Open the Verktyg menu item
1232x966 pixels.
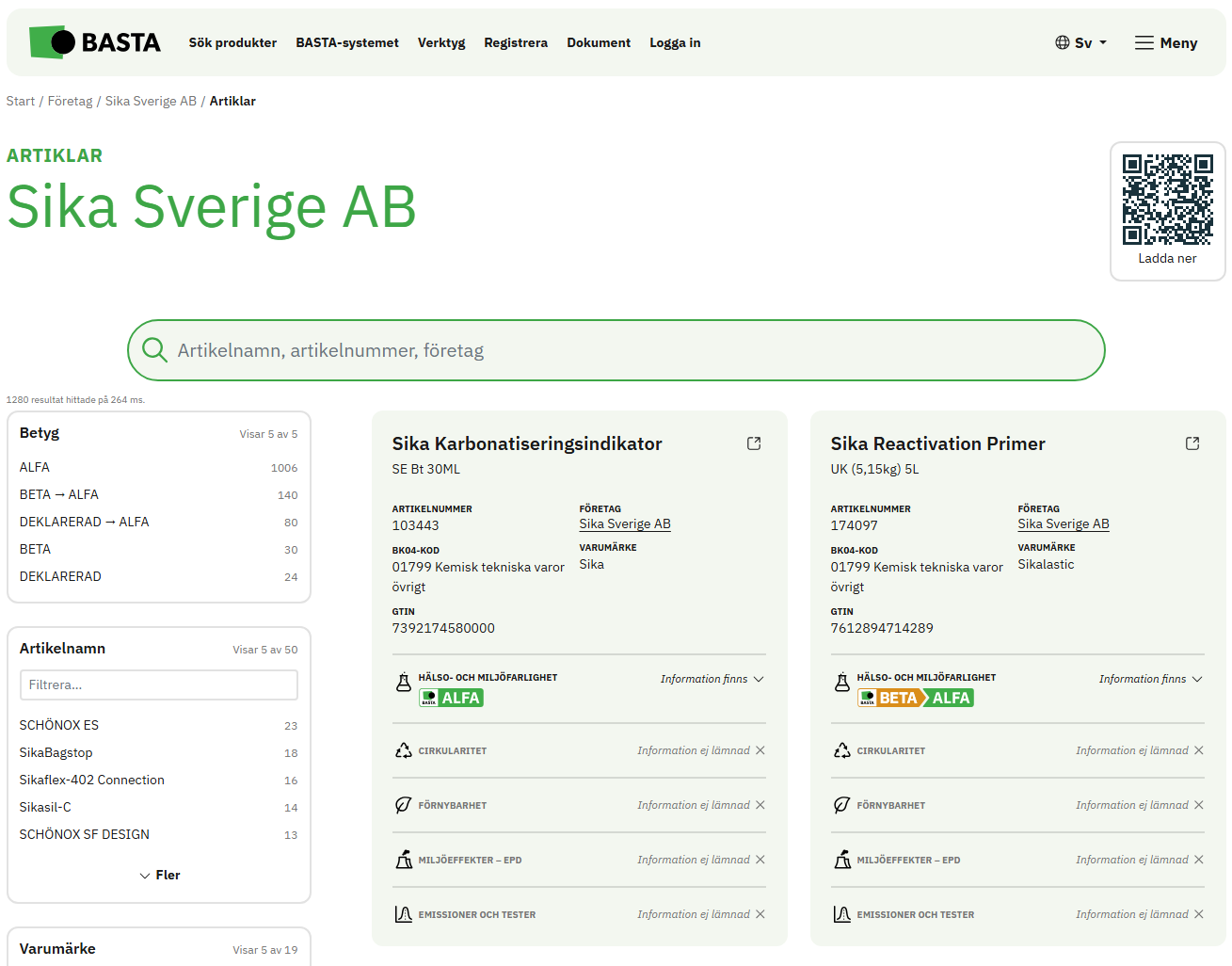tap(441, 43)
